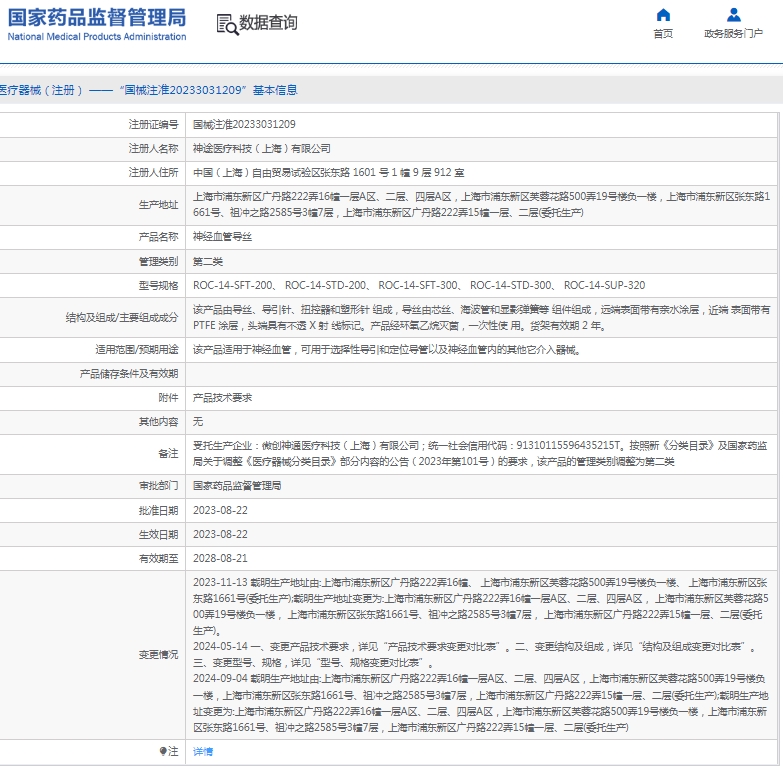Click approval department 国家药品监督管理局 value
Viewport: 783px width, 771px height.
[237, 485]
